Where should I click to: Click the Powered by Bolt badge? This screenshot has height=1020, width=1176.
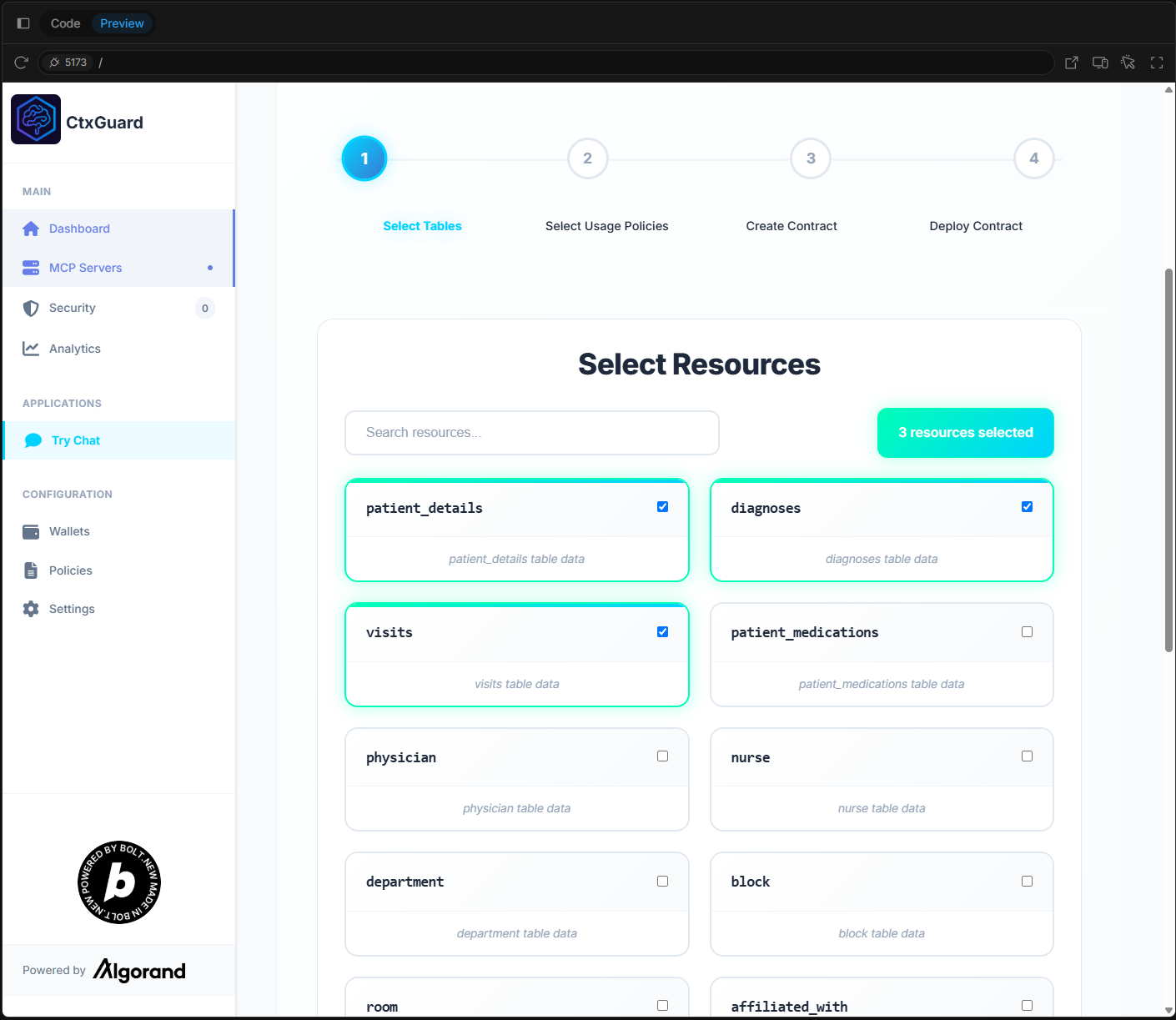119,882
